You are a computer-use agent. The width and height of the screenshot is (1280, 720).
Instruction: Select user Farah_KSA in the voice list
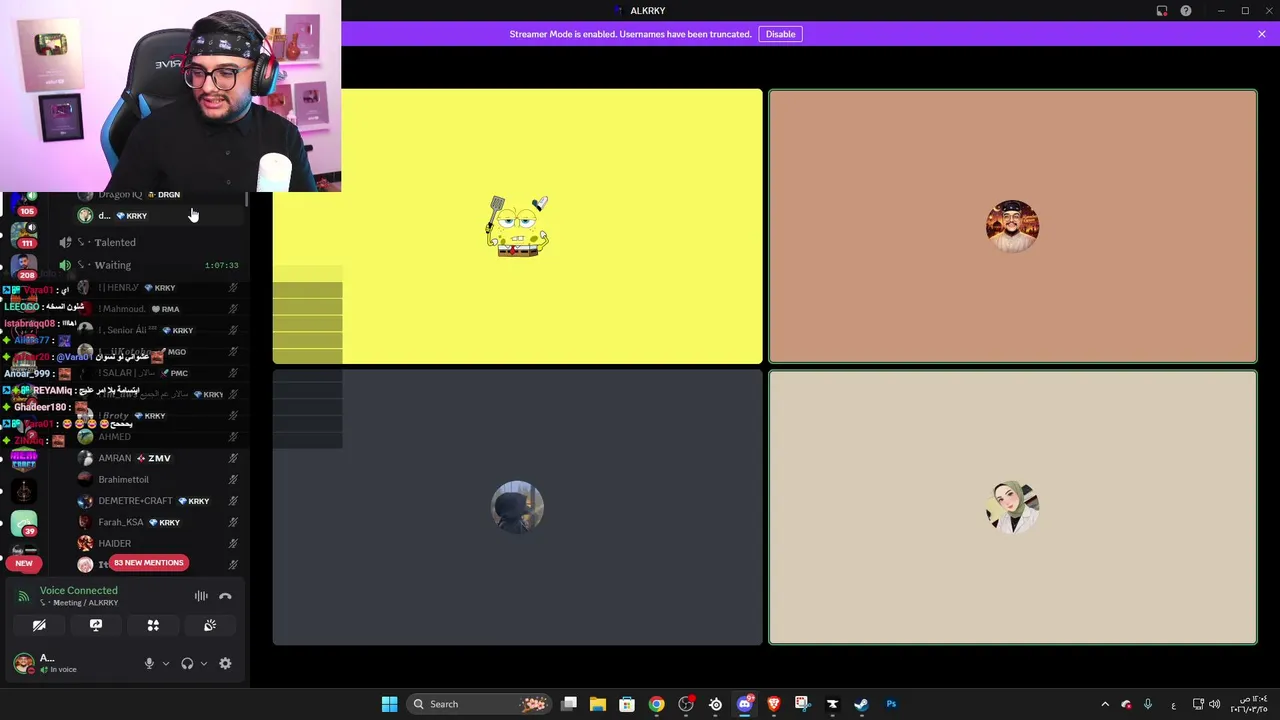click(x=121, y=522)
